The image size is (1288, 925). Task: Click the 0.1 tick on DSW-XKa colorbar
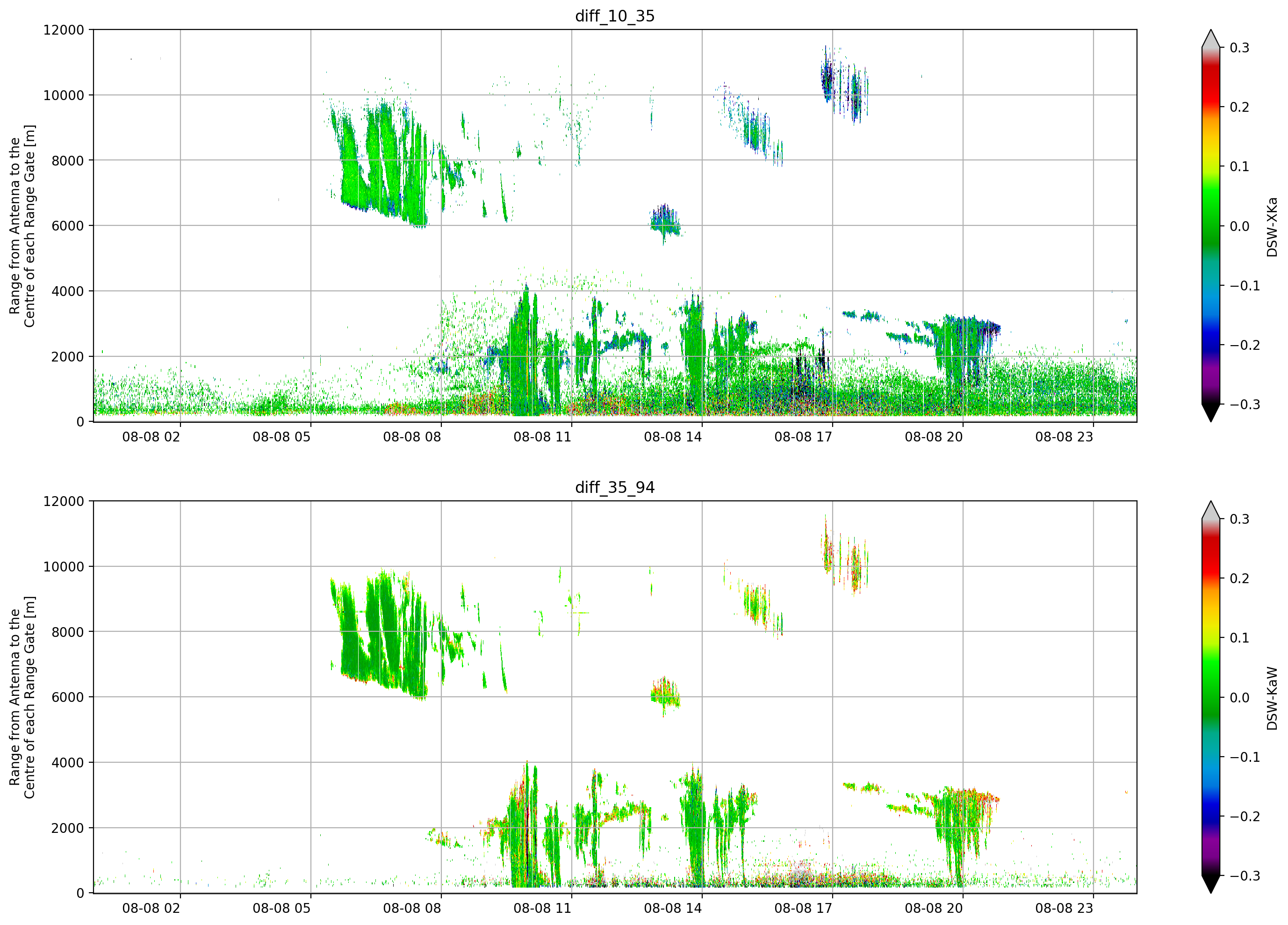1240,166
